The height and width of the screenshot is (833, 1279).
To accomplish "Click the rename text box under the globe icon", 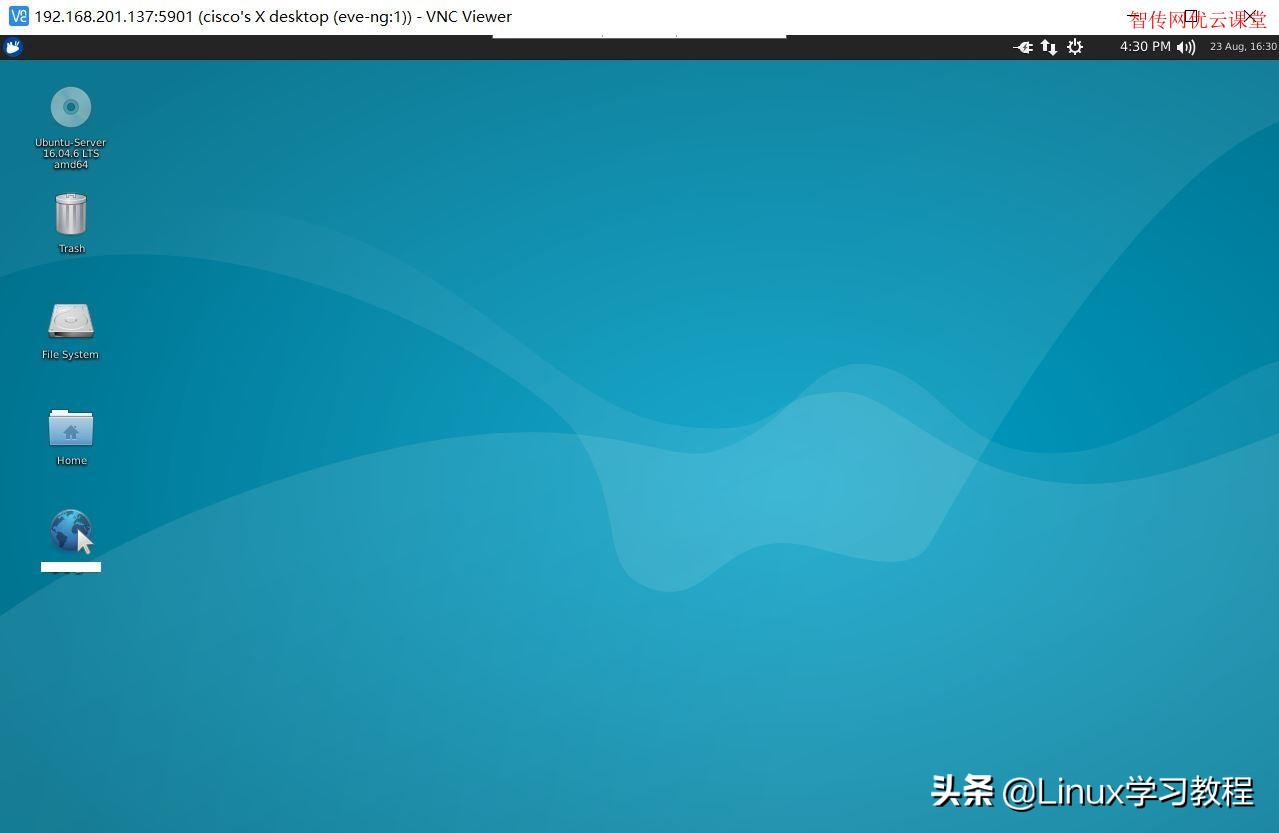I will tap(70, 567).
